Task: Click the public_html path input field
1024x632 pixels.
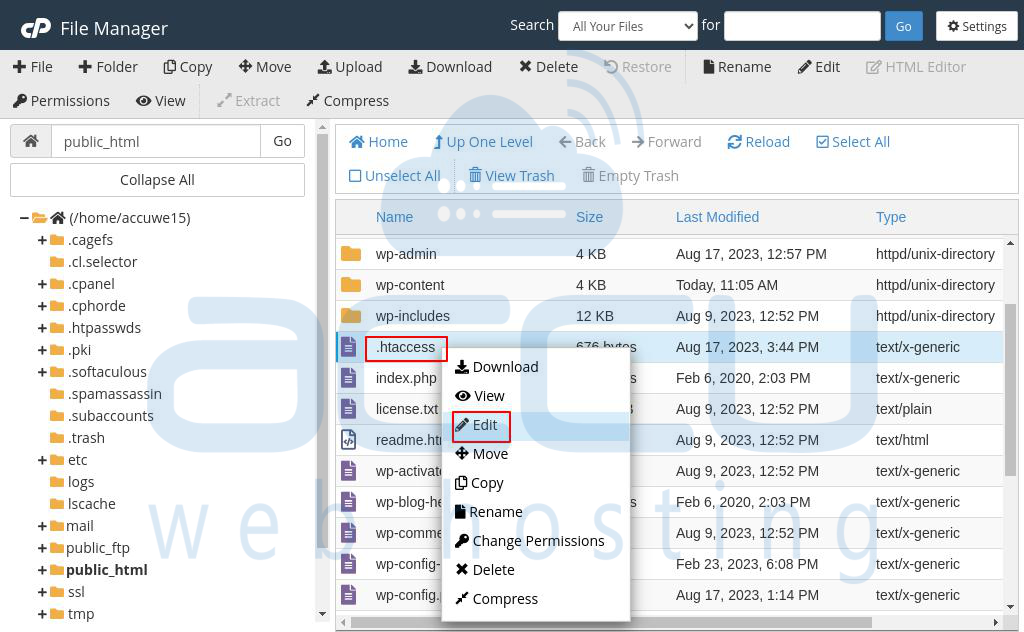Action: (x=156, y=141)
